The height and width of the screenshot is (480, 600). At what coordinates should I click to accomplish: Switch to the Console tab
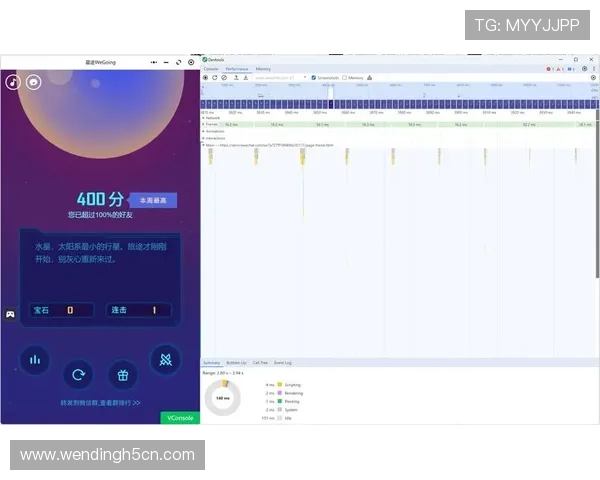click(x=211, y=69)
